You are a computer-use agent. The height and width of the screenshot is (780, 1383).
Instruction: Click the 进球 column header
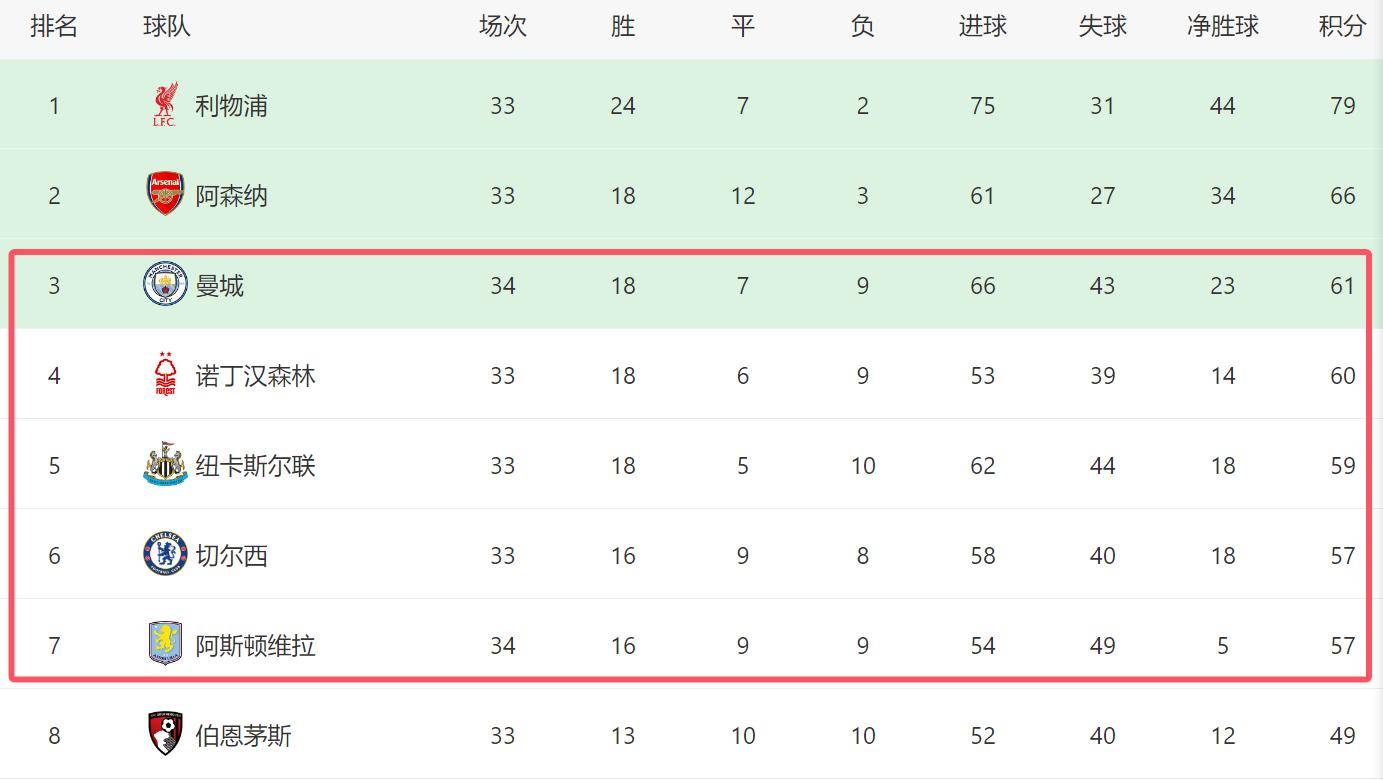(x=982, y=26)
